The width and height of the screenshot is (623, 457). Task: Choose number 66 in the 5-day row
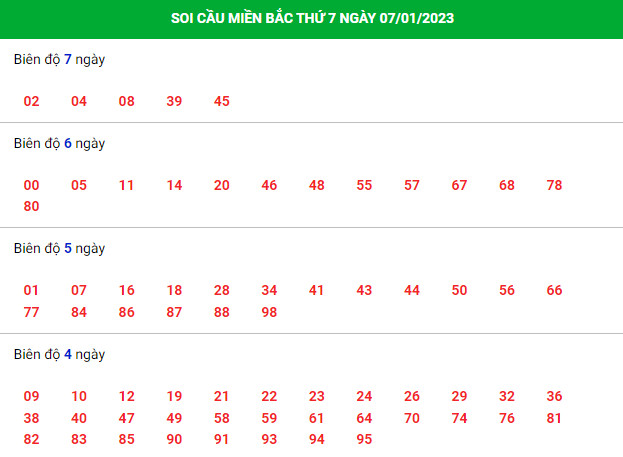[554, 290]
